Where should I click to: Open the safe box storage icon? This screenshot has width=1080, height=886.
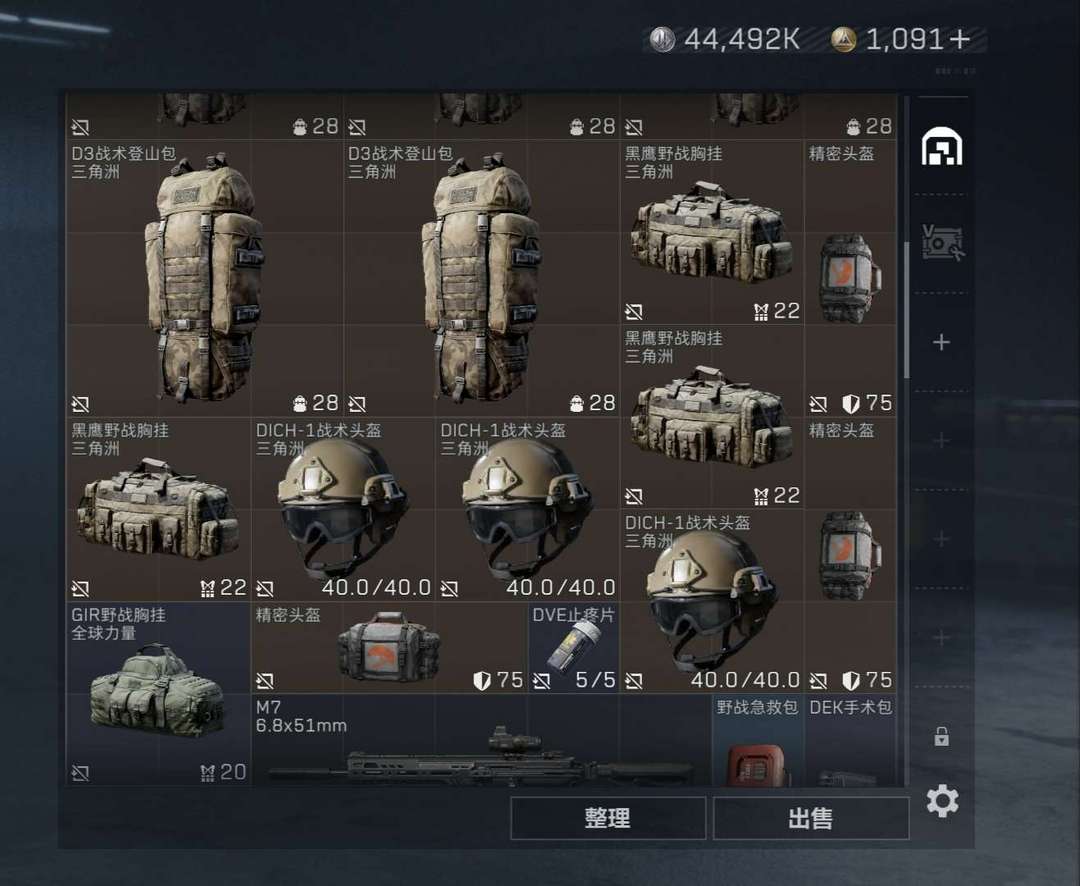point(942,243)
